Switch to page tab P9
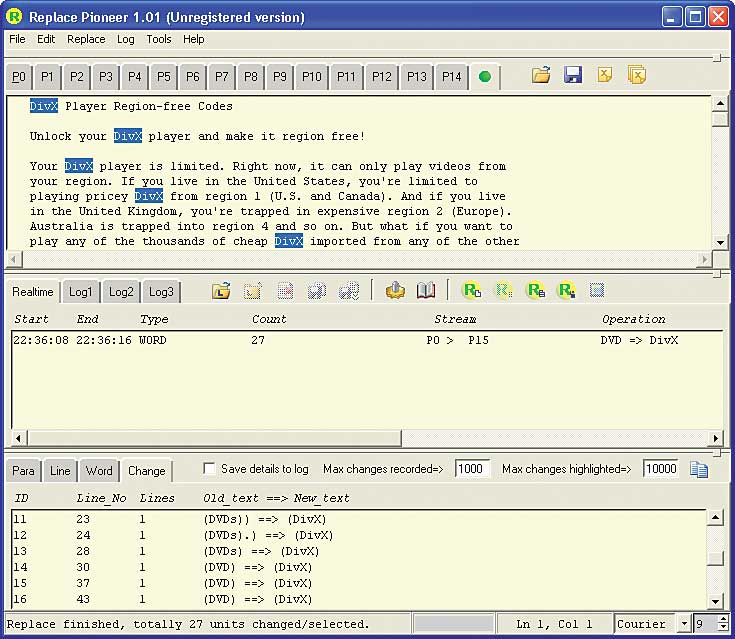Viewport: 735px width, 639px height. pos(280,77)
